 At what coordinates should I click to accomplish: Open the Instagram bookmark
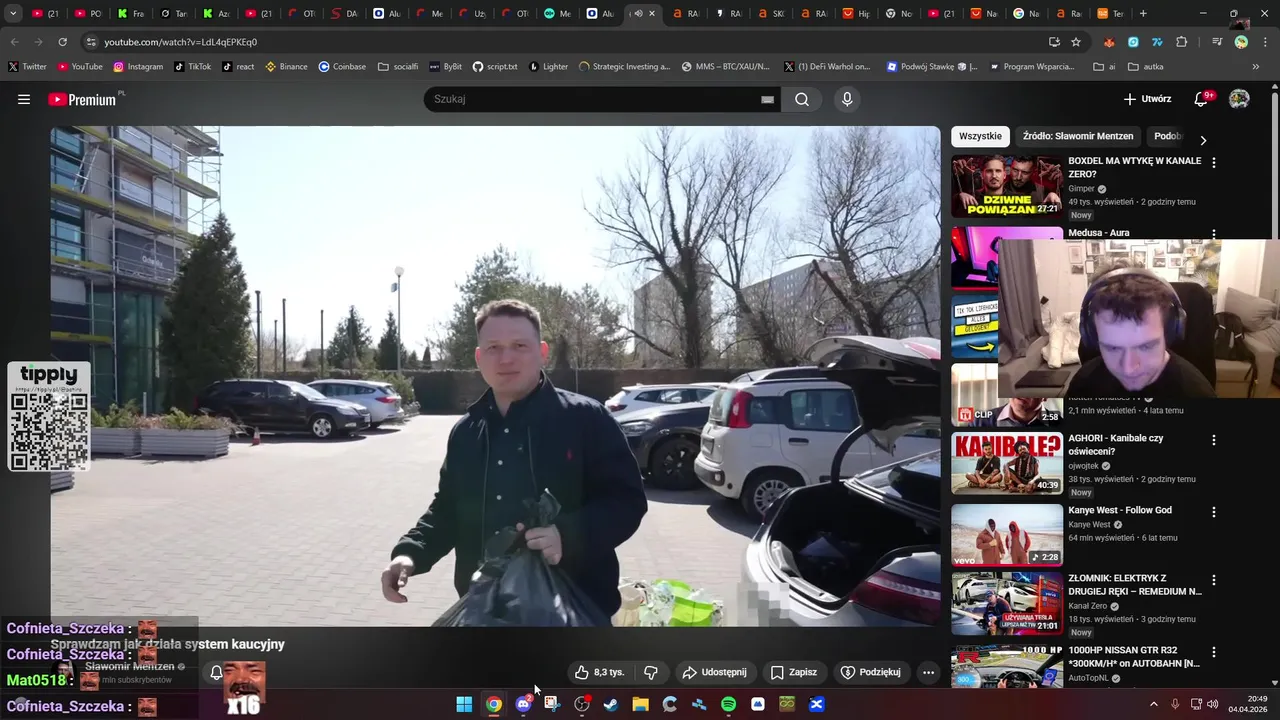pyautogui.click(x=138, y=67)
